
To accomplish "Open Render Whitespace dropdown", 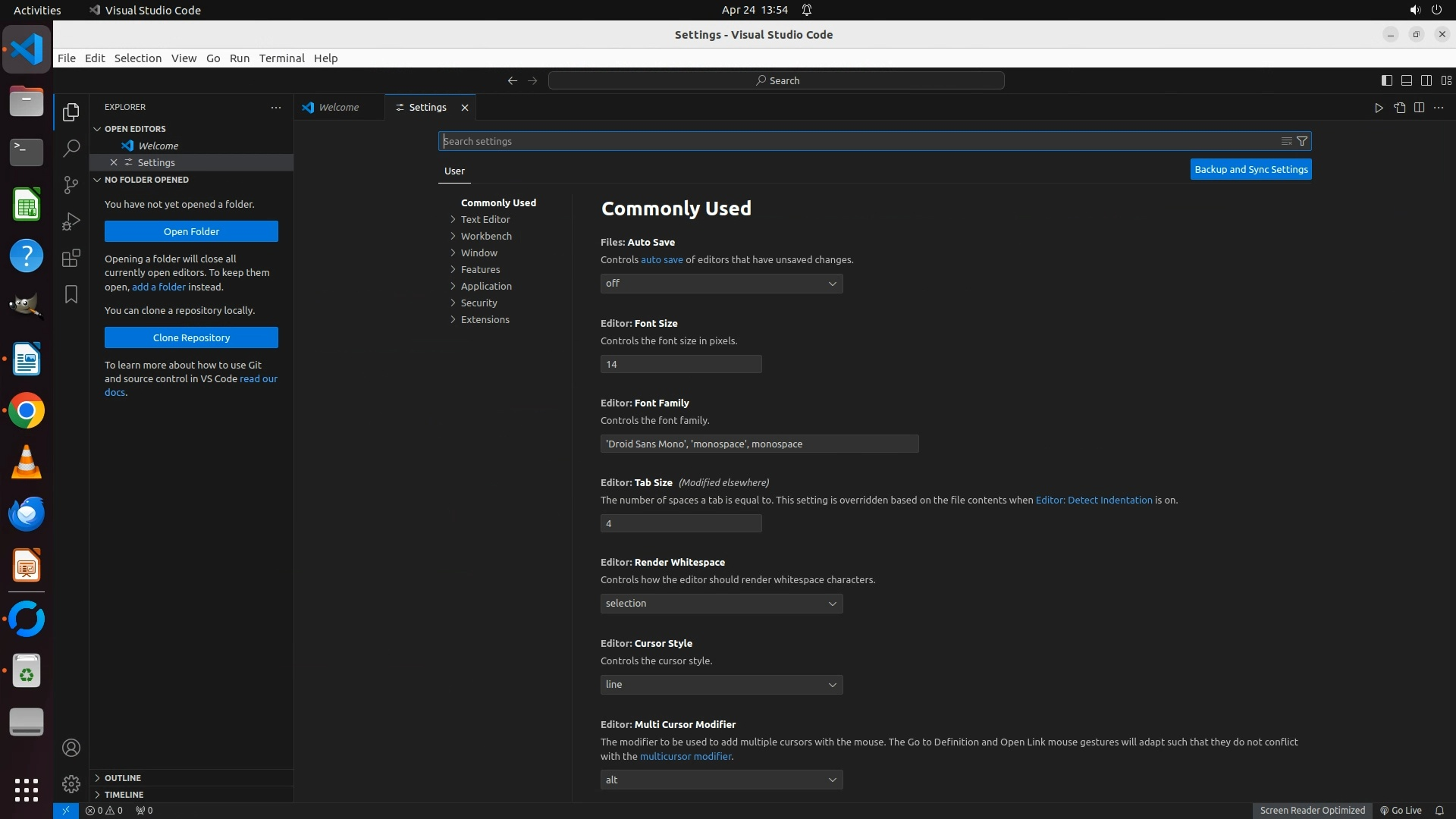I will click(721, 604).
